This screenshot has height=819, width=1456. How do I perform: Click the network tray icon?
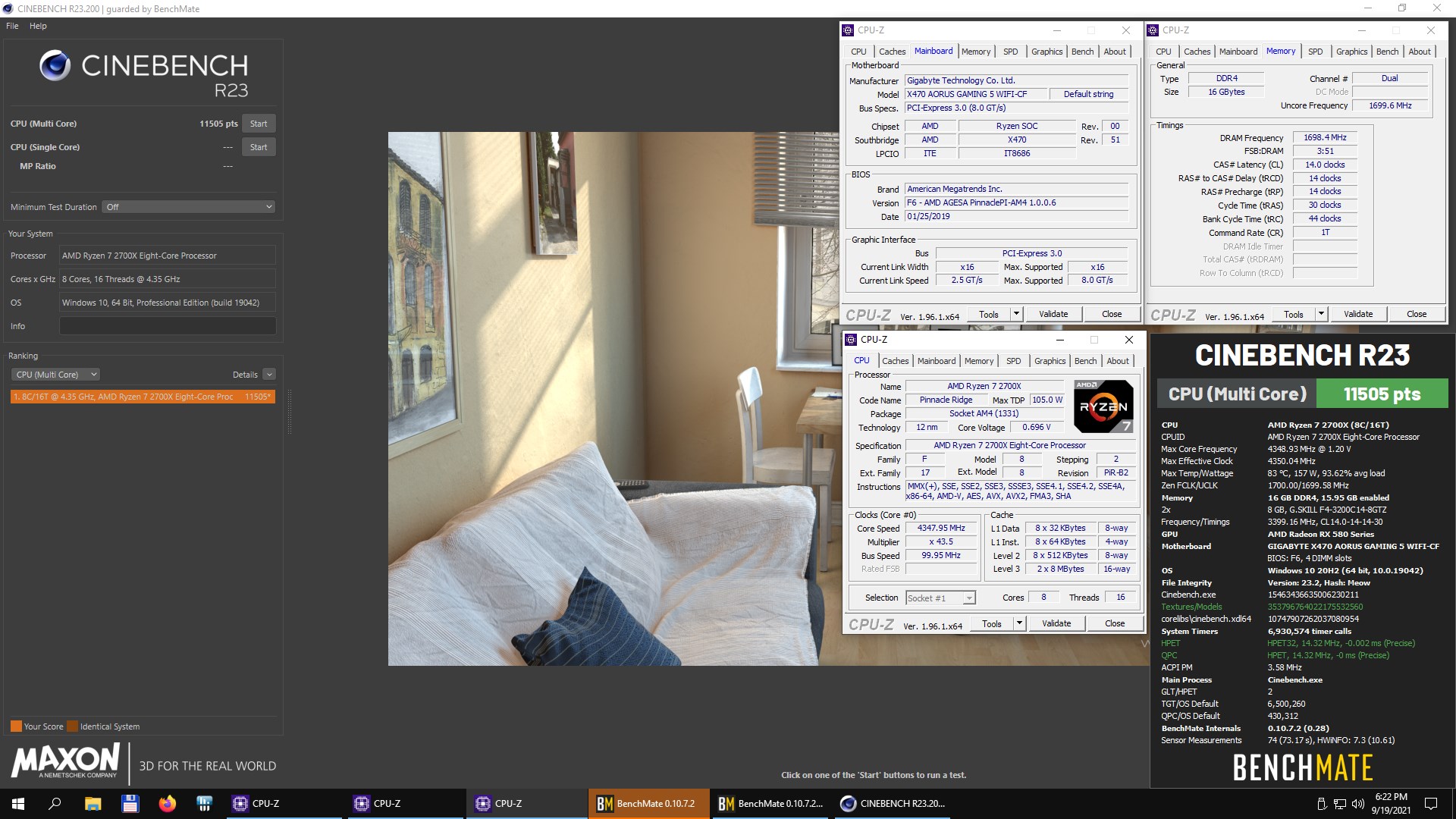coord(1340,803)
